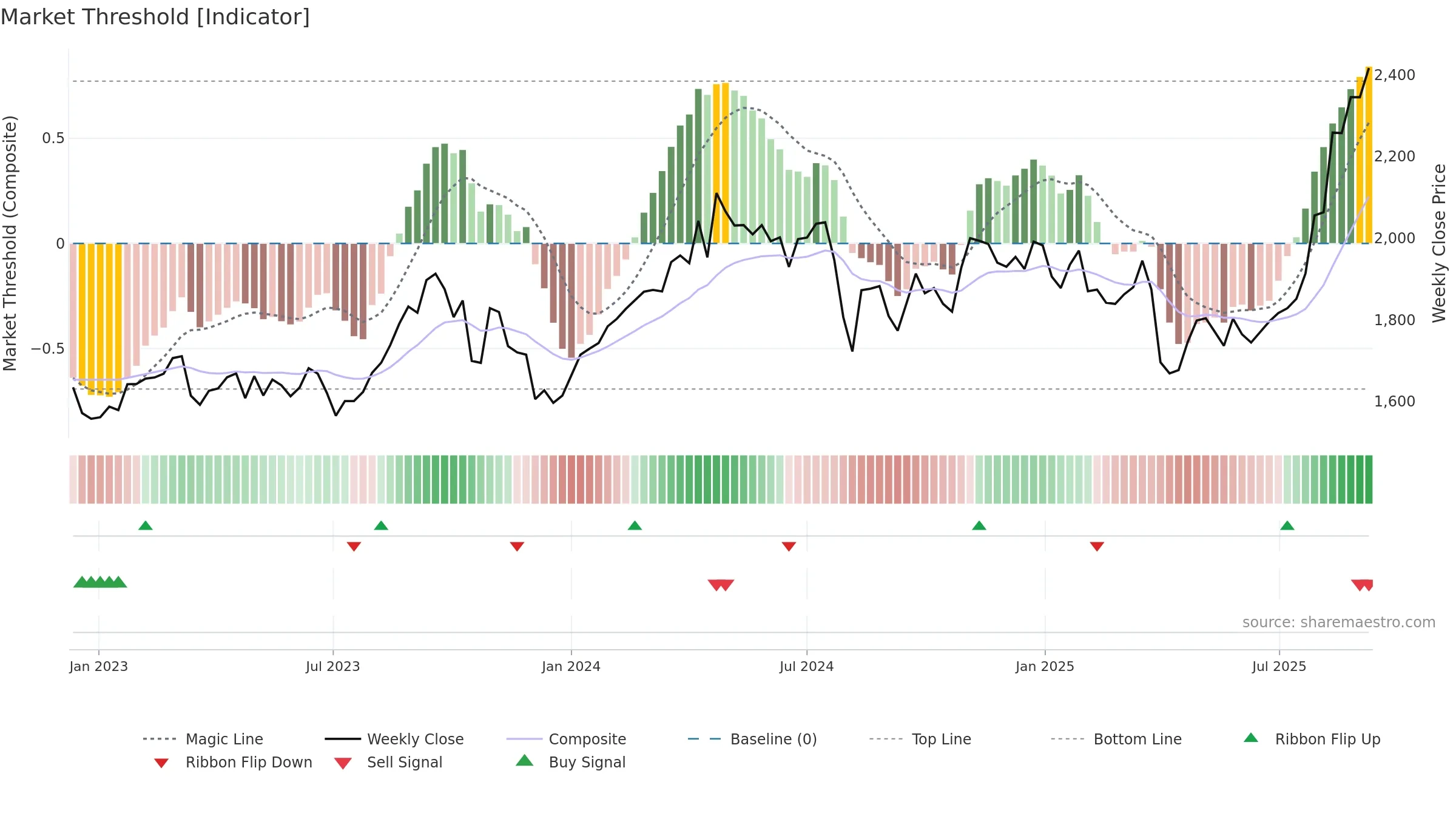Click the ribbon flip up marker near Feb 2024
This screenshot has width=1456, height=819.
635,525
